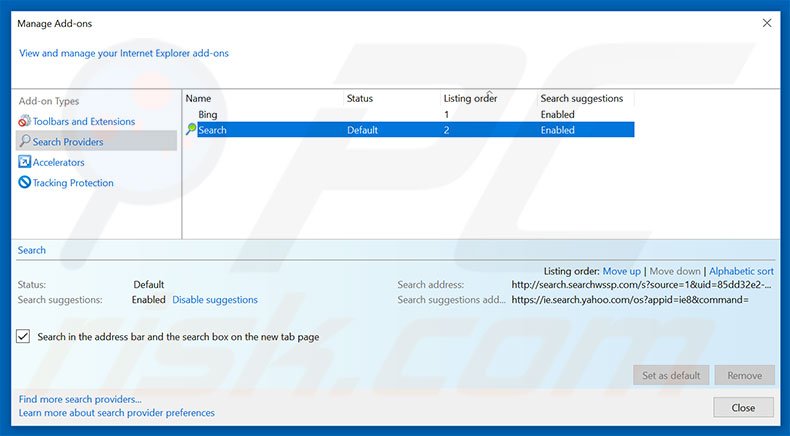Screen dimensions: 790x436
Task: Click the Alphabetic sort link
Action: [742, 271]
